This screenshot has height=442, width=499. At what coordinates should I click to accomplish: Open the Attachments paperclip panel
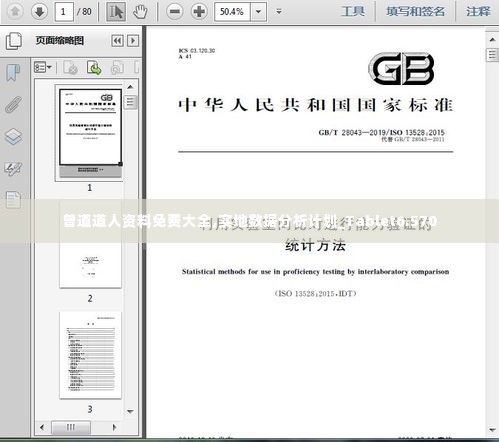(13, 105)
